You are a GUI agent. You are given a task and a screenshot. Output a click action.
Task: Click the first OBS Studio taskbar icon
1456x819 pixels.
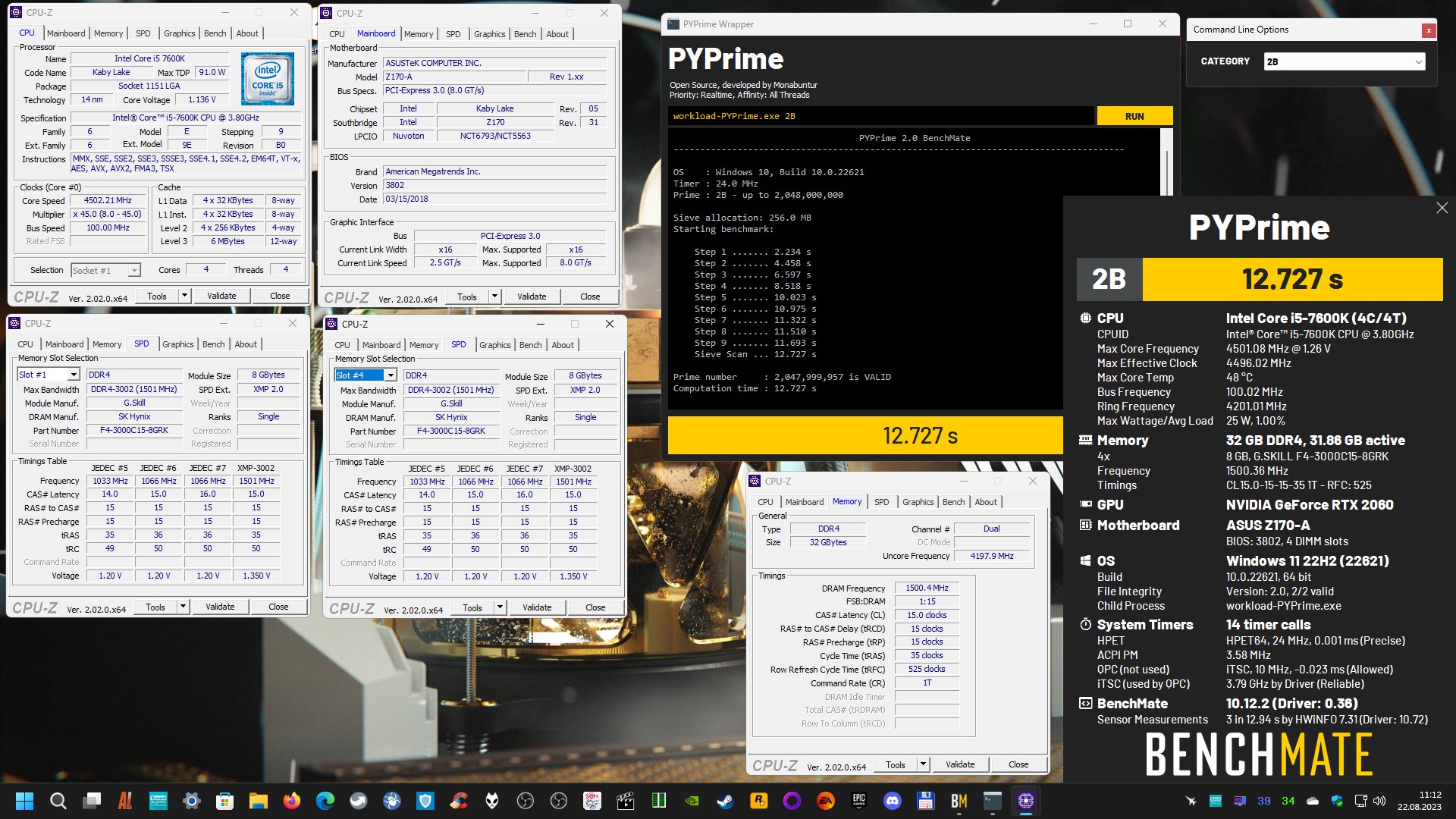coord(526,801)
